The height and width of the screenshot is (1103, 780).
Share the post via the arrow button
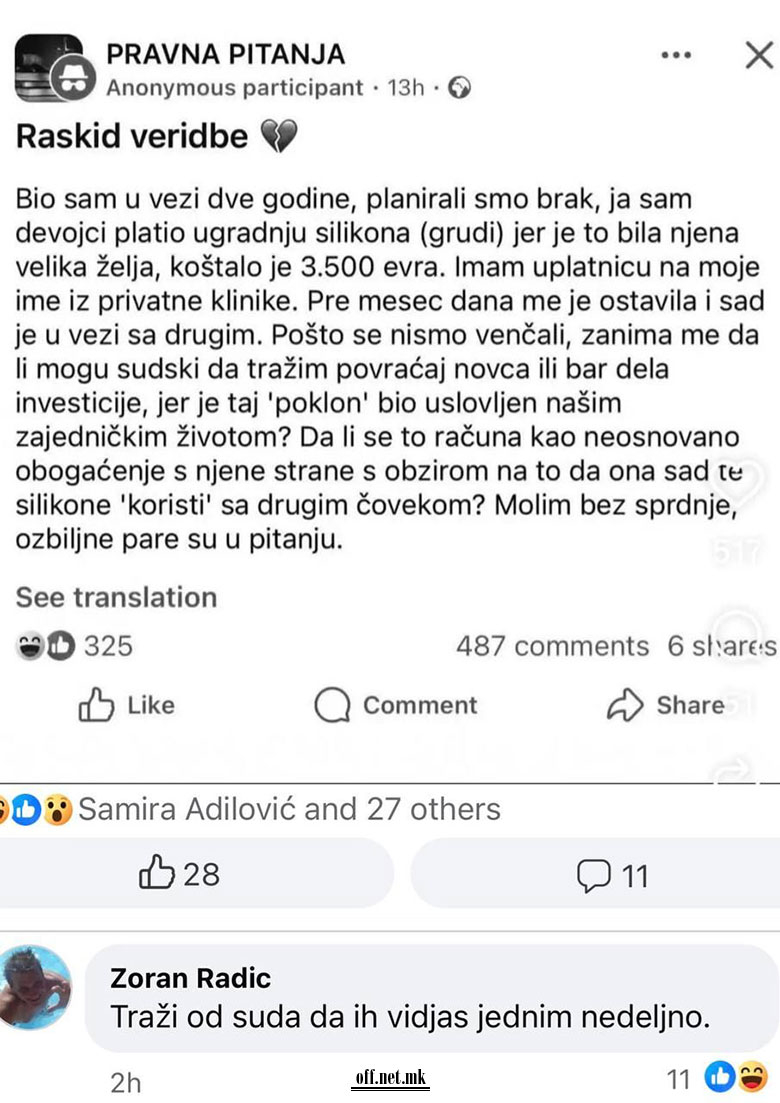665,706
